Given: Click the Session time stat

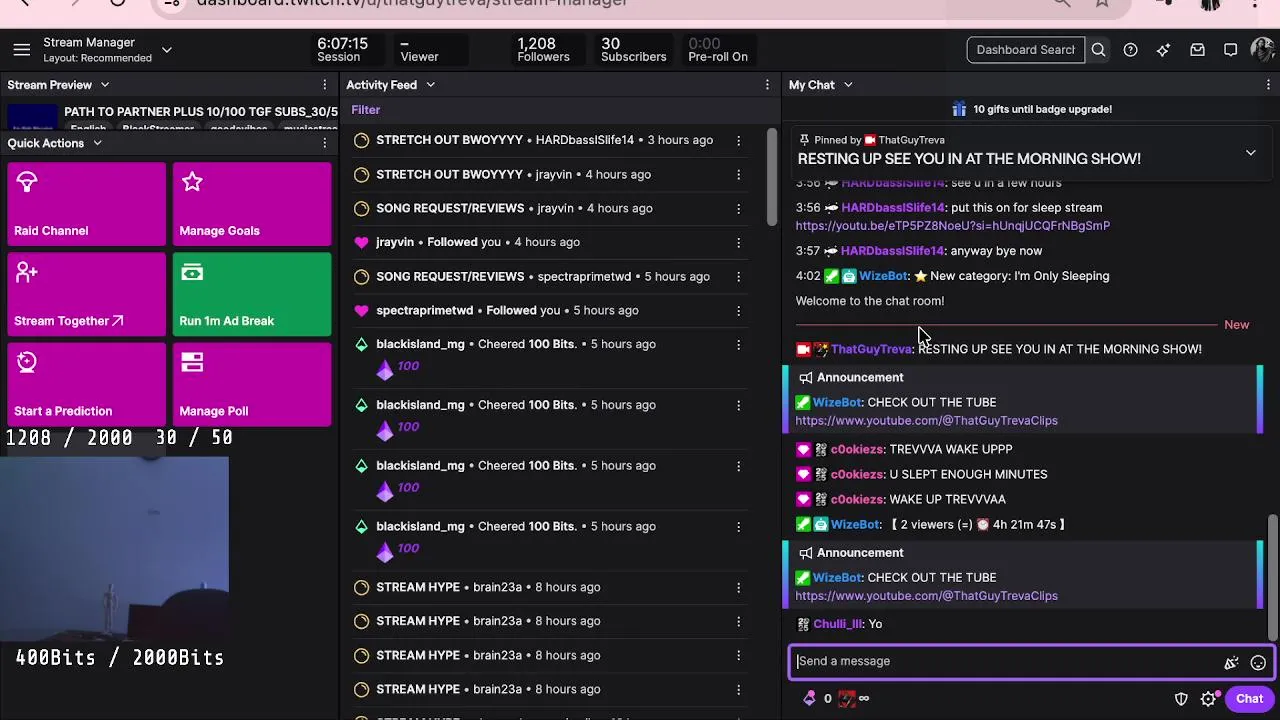Looking at the screenshot, I should click(x=342, y=50).
